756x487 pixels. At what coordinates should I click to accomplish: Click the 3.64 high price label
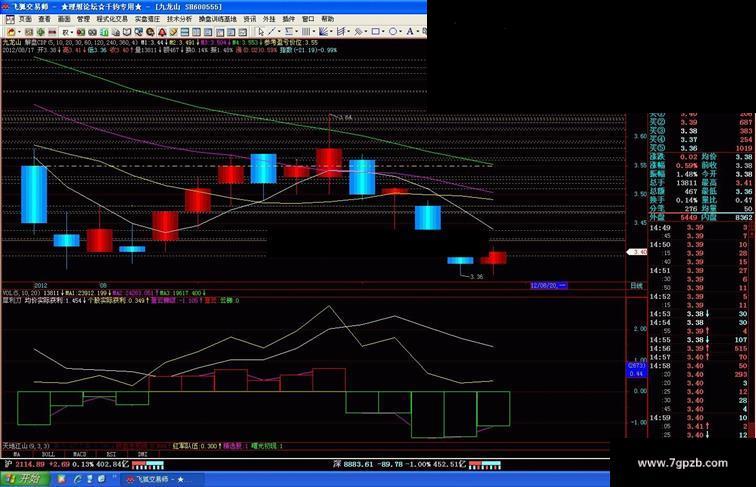344,117
